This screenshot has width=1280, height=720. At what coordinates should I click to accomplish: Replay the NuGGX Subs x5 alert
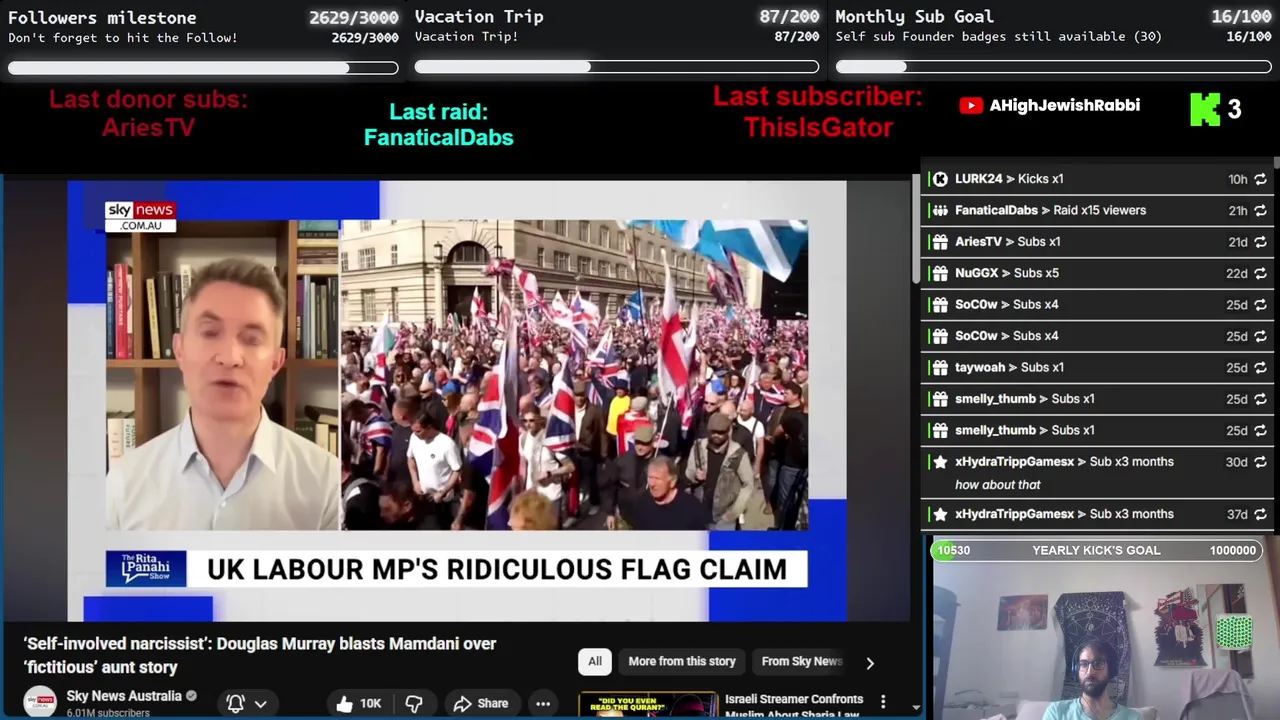click(x=1260, y=273)
